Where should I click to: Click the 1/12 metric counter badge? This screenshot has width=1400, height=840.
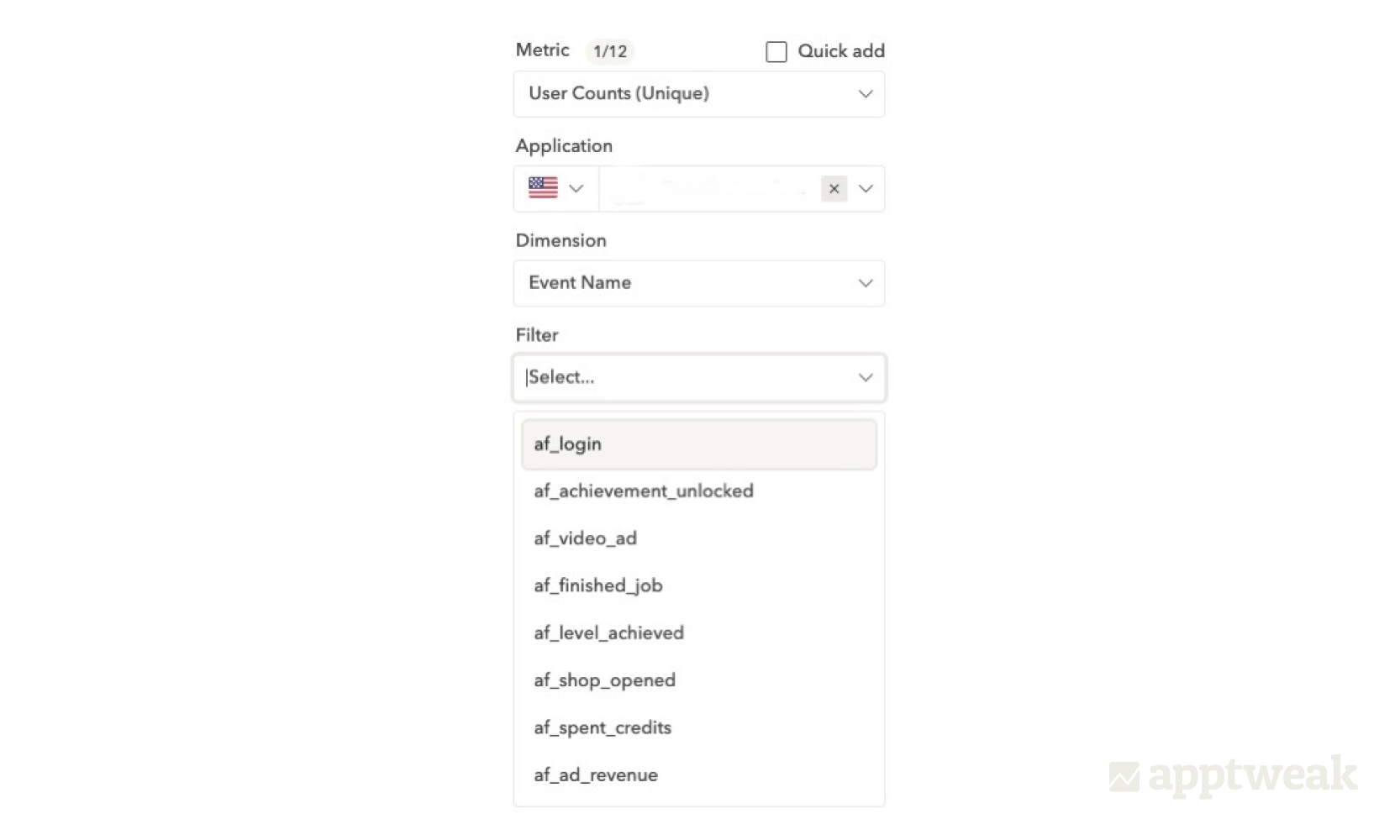pos(609,51)
